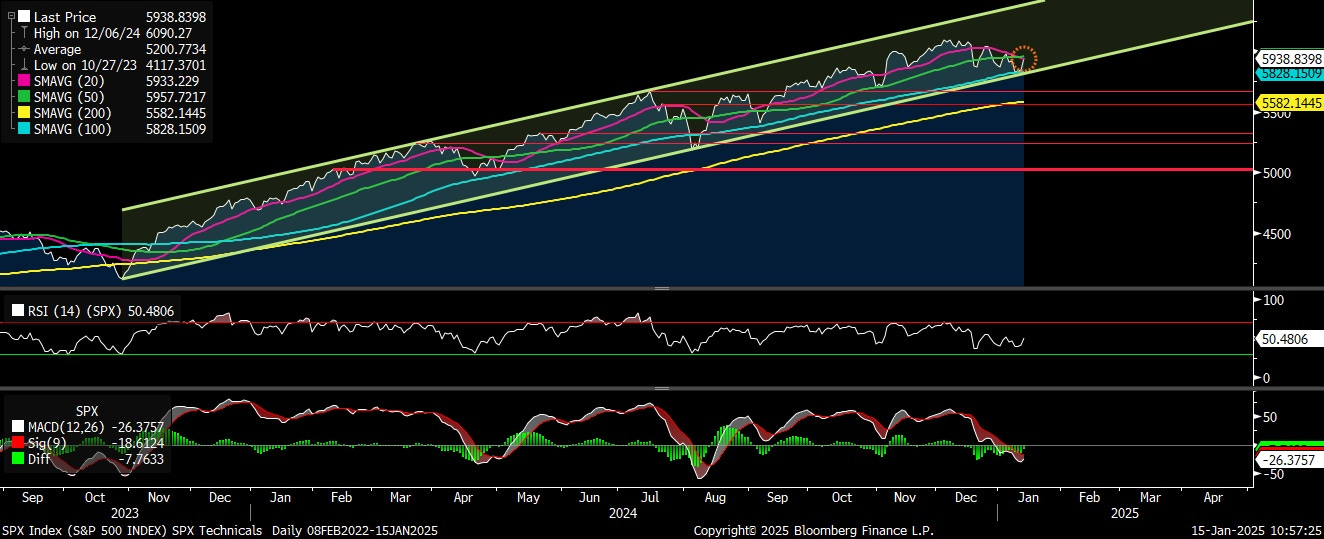Click the 5582.1445 legend value for SMAVG (200)
Viewport: 1324px width, 539px height.
click(x=176, y=113)
